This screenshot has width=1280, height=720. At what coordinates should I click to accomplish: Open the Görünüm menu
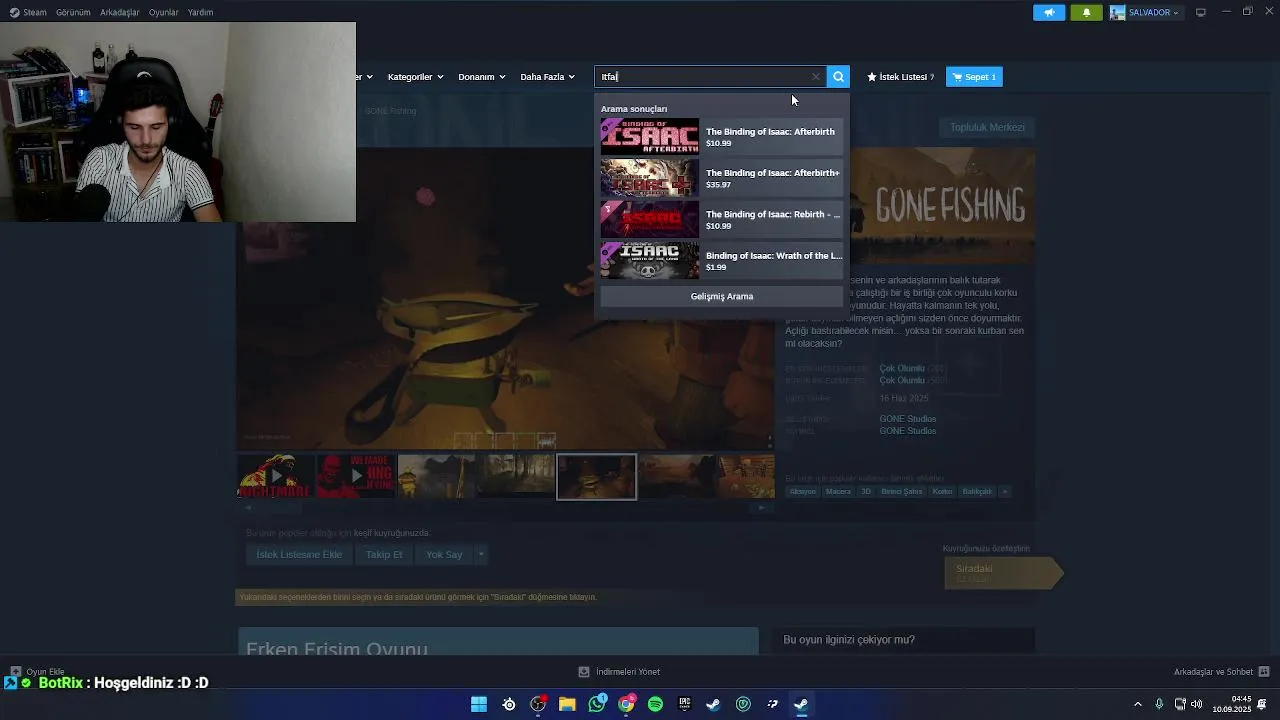coord(73,12)
